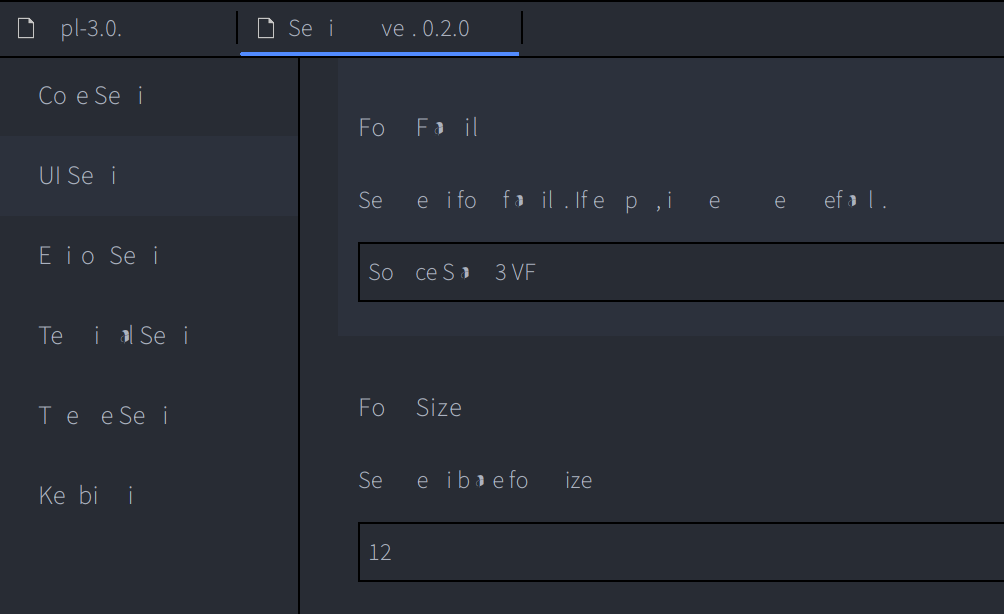Click the Font Size description text
Viewport: 1004px width, 614px height.
point(475,480)
